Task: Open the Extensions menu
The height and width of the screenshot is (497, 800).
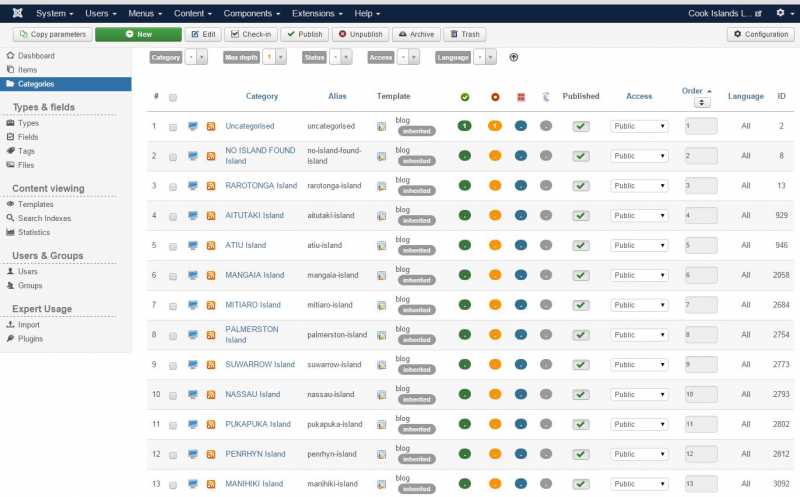Action: click(x=316, y=13)
